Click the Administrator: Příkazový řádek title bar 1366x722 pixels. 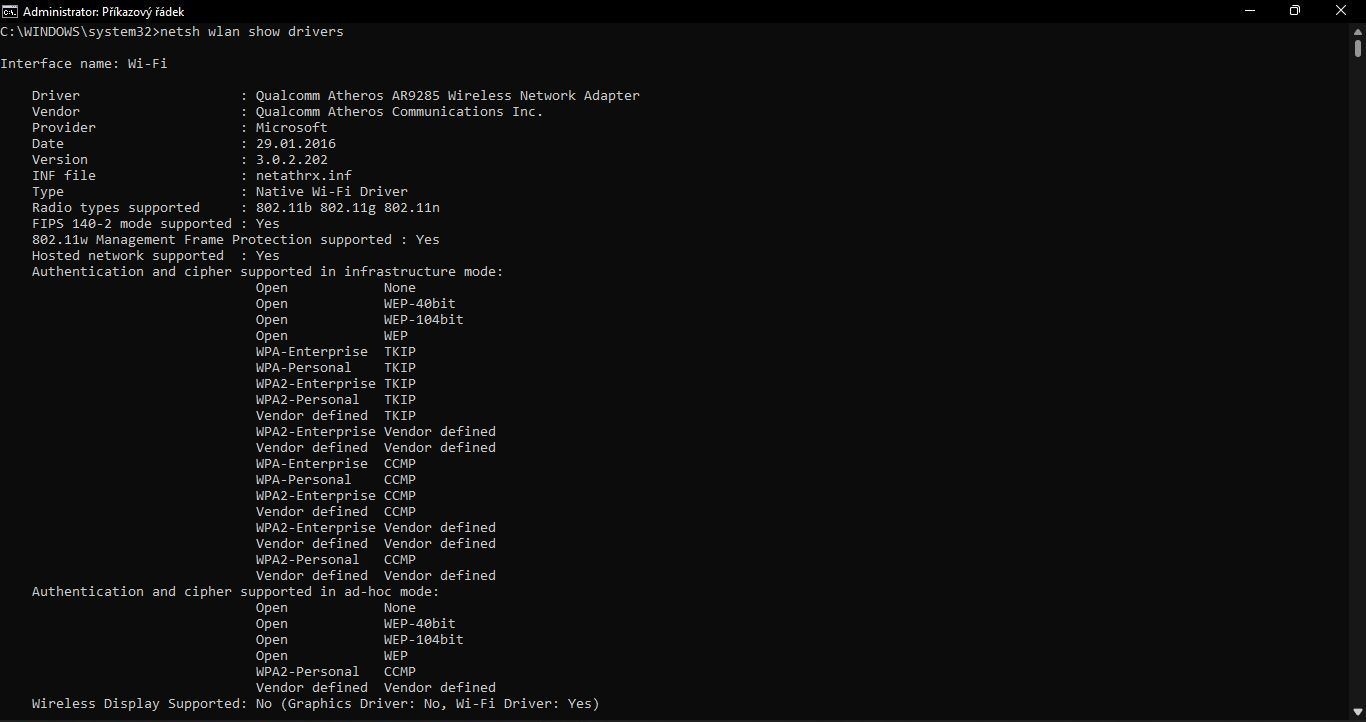pyautogui.click(x=600, y=11)
